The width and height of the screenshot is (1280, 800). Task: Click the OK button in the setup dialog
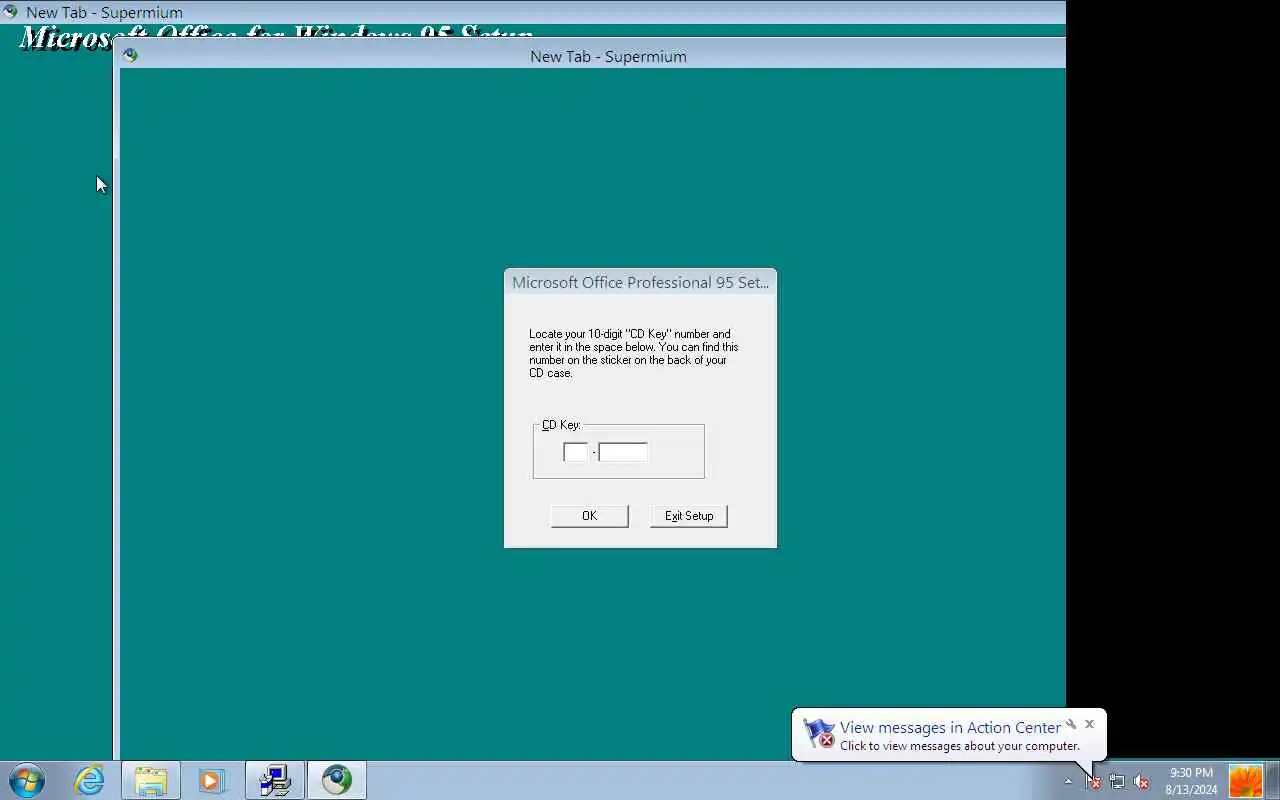click(589, 516)
